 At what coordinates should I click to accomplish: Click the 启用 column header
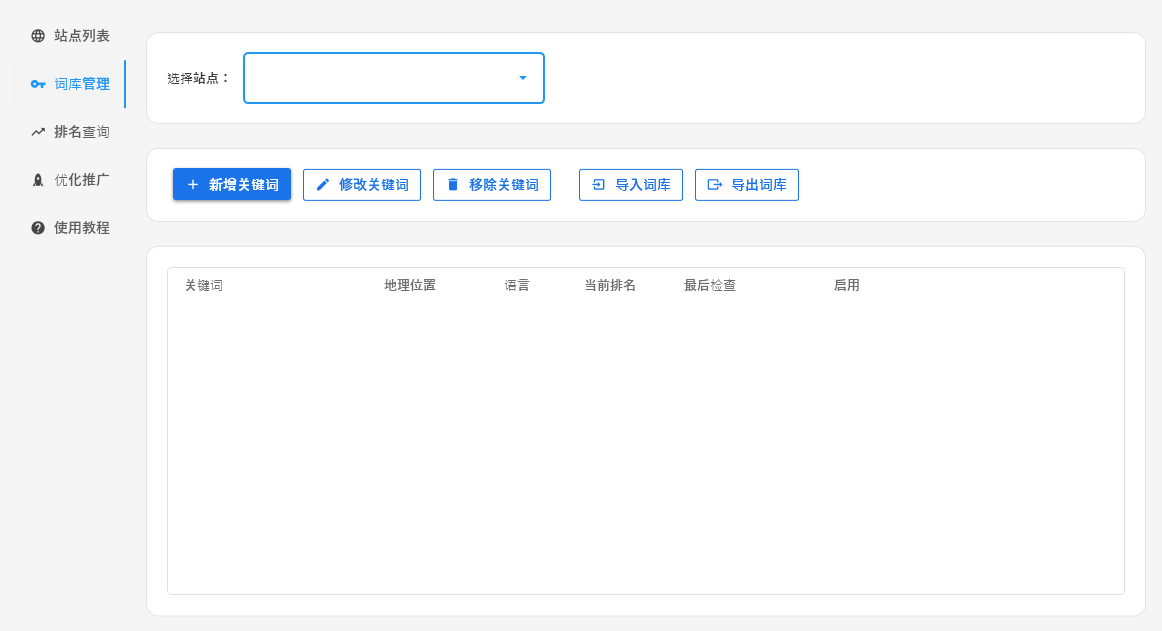point(847,286)
